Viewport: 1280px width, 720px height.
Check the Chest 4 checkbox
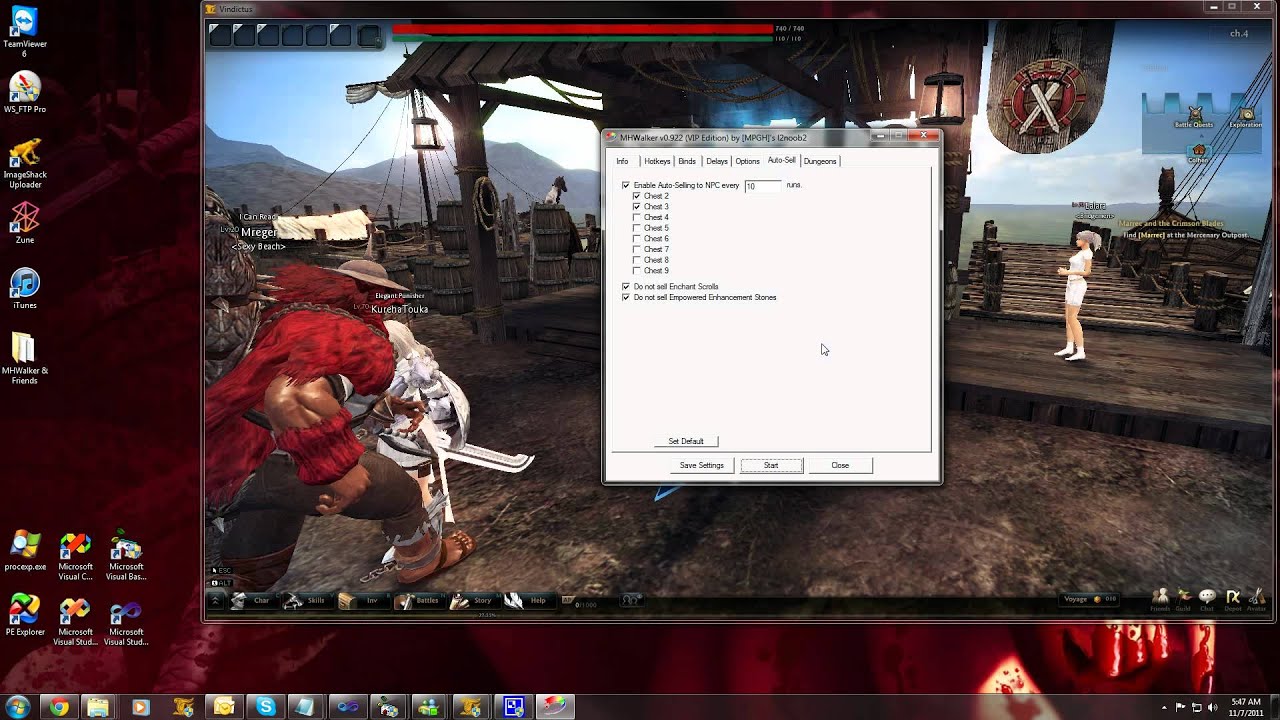[x=637, y=217]
